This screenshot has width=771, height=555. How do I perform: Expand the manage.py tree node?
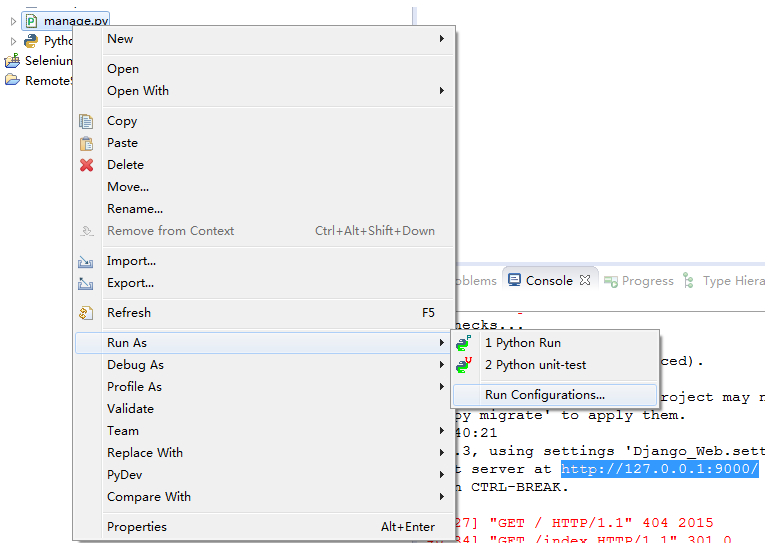pyautogui.click(x=13, y=21)
